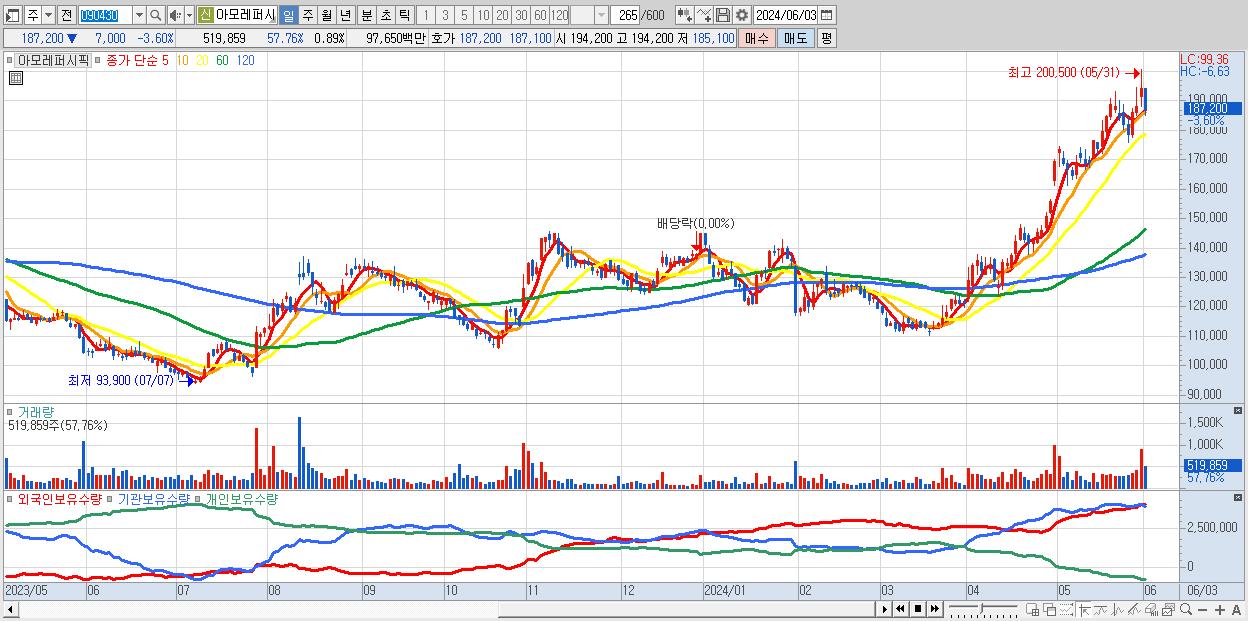Switch to minute 분 chart
Viewport: 1248px width, 621px height.
(x=366, y=15)
